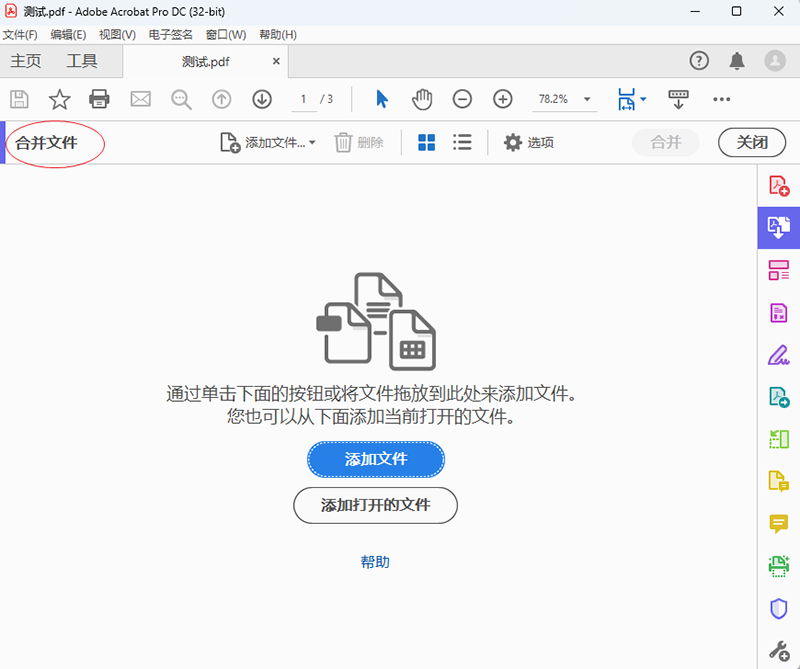Switch to list view
Image resolution: width=800 pixels, height=669 pixels.
pos(462,142)
